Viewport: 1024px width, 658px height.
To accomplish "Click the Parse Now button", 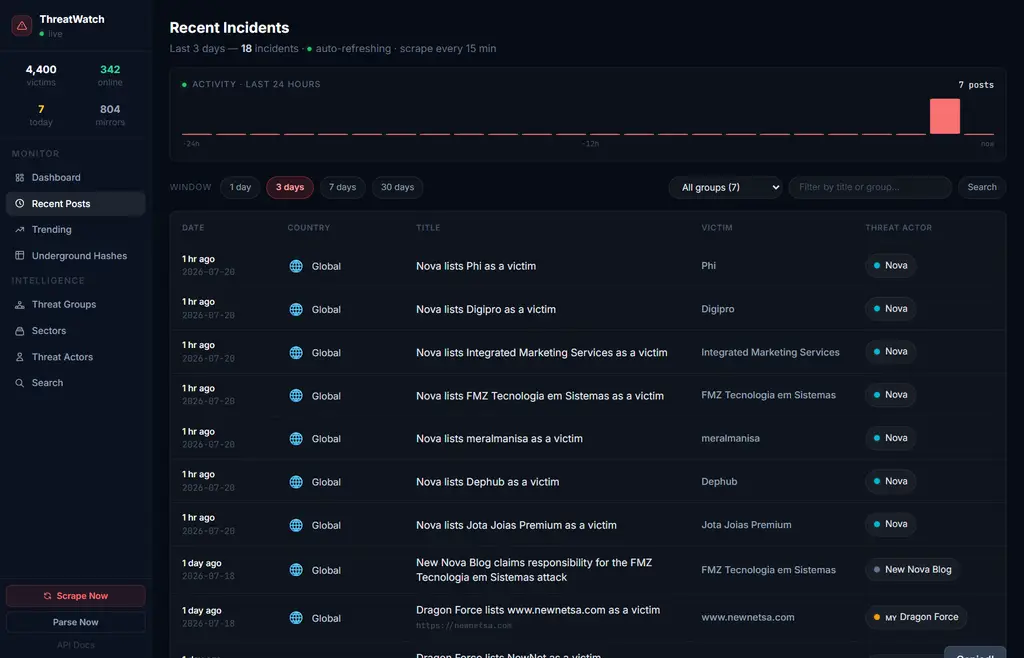I will (x=76, y=622).
